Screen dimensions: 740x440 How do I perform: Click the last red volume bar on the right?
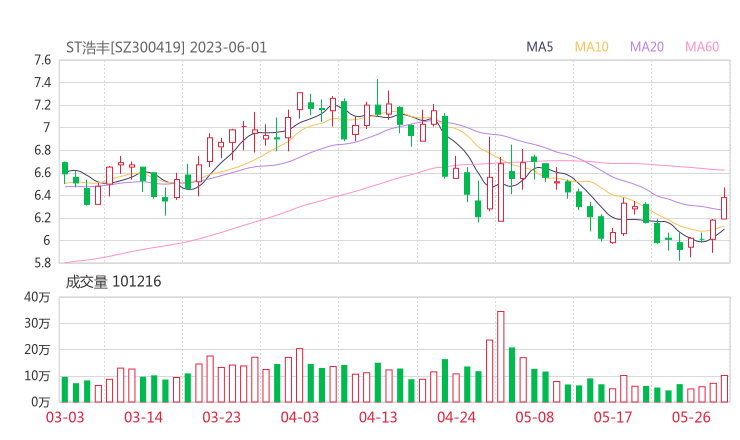click(724, 389)
